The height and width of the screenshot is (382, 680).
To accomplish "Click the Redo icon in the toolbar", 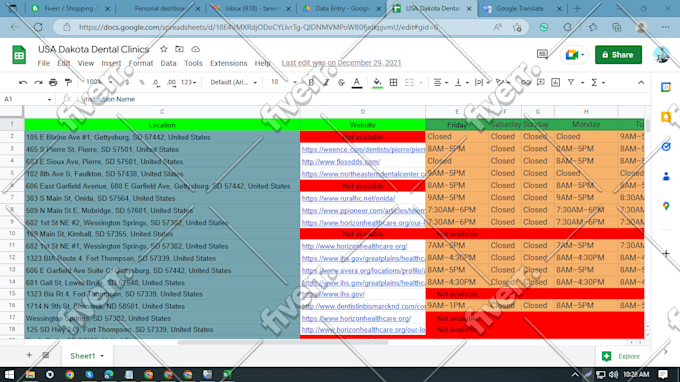I will pyautogui.click(x=38, y=82).
